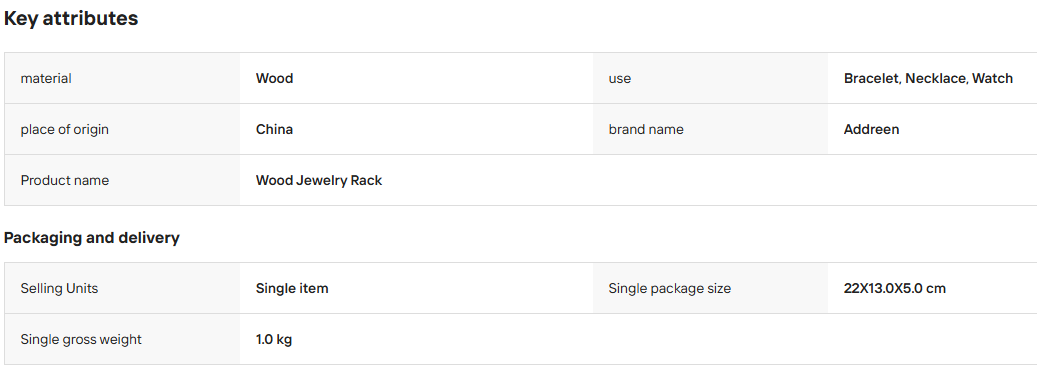The image size is (1037, 368).
Task: Select the place of origin label
Action: coord(65,130)
